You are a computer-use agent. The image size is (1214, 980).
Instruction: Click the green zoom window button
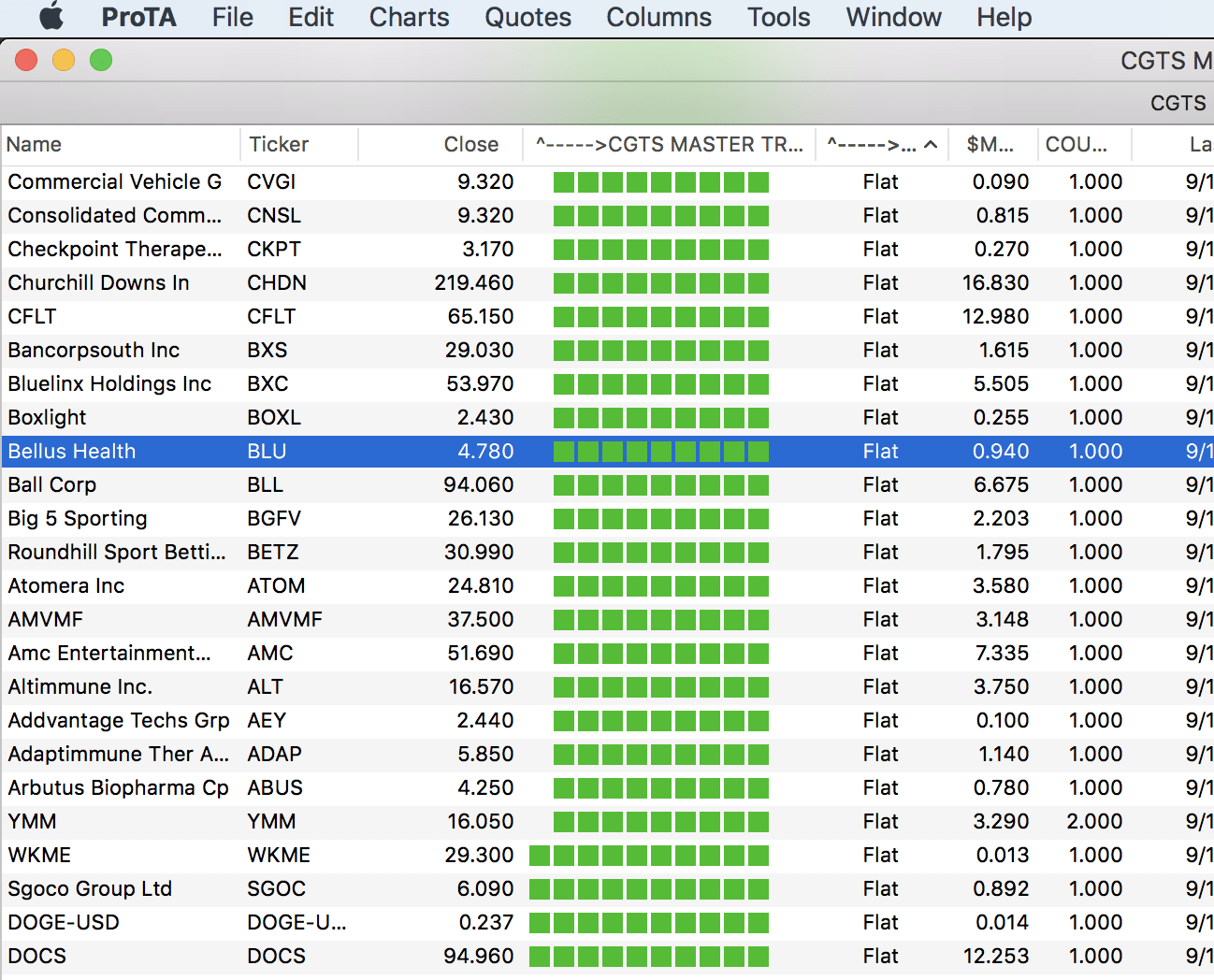(101, 60)
